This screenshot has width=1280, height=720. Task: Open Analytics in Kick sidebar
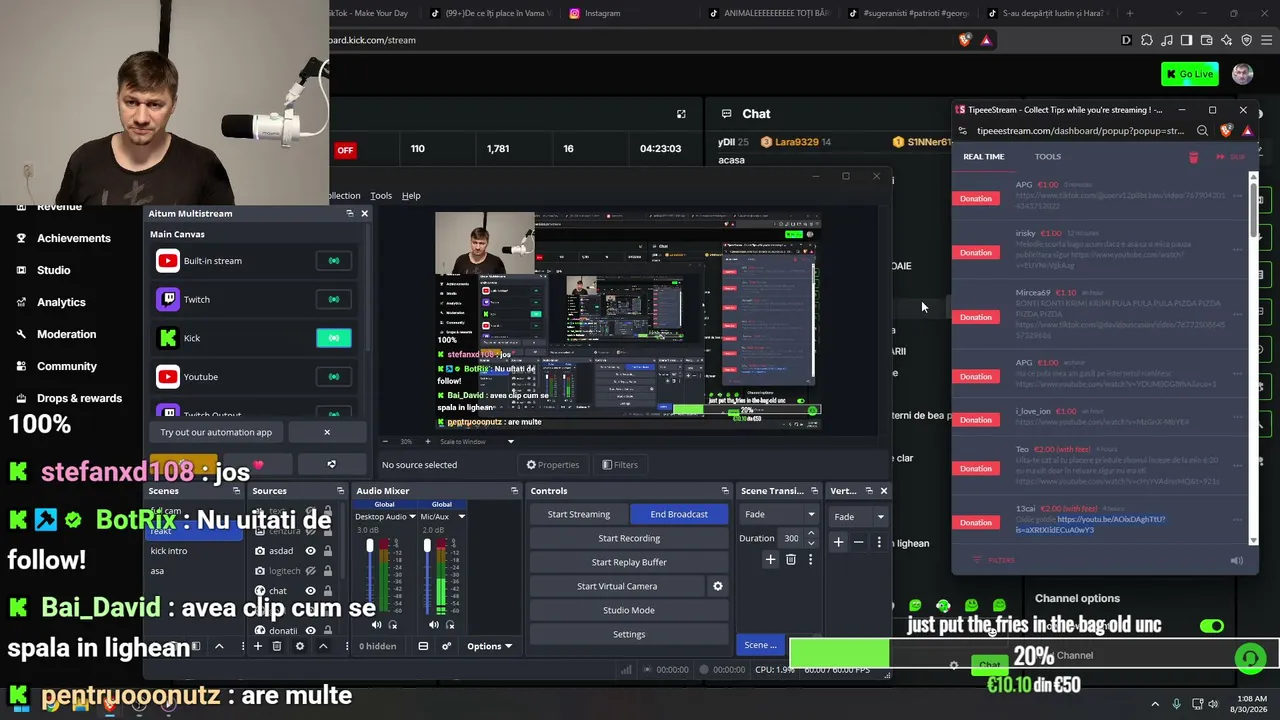tap(61, 302)
